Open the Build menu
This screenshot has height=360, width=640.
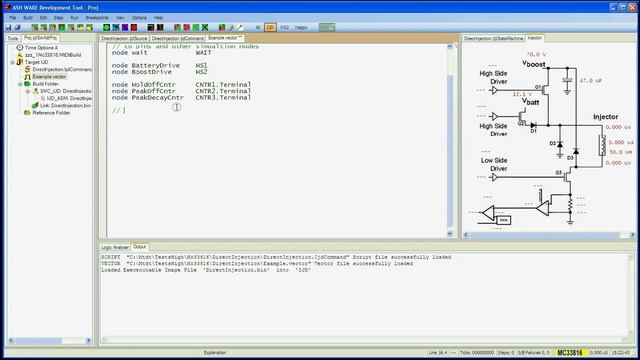coord(28,18)
